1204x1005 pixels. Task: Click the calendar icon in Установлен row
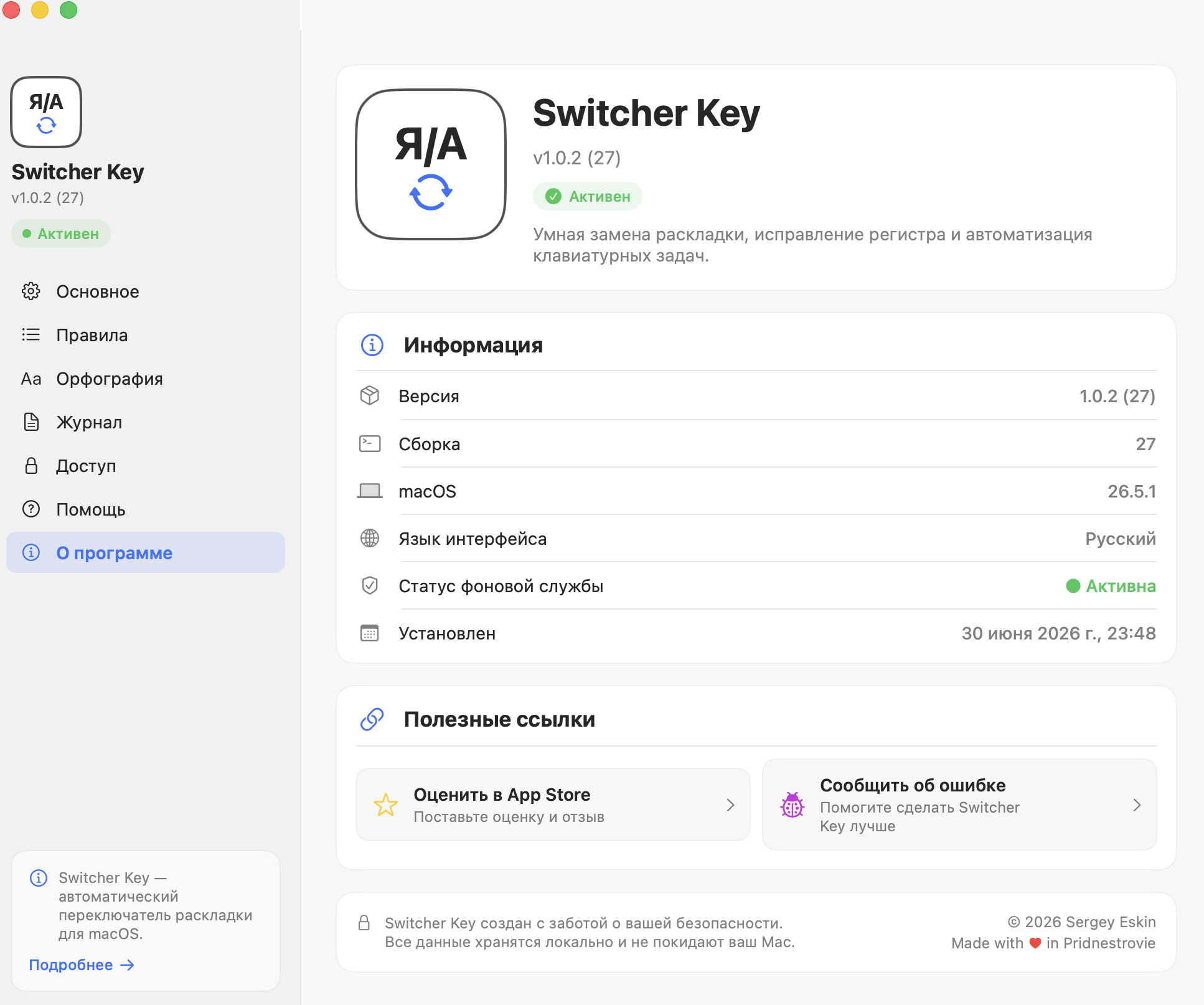coord(370,633)
